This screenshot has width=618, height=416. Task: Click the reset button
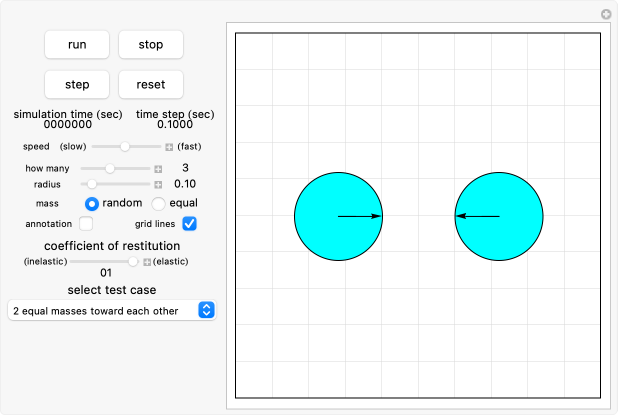click(151, 84)
